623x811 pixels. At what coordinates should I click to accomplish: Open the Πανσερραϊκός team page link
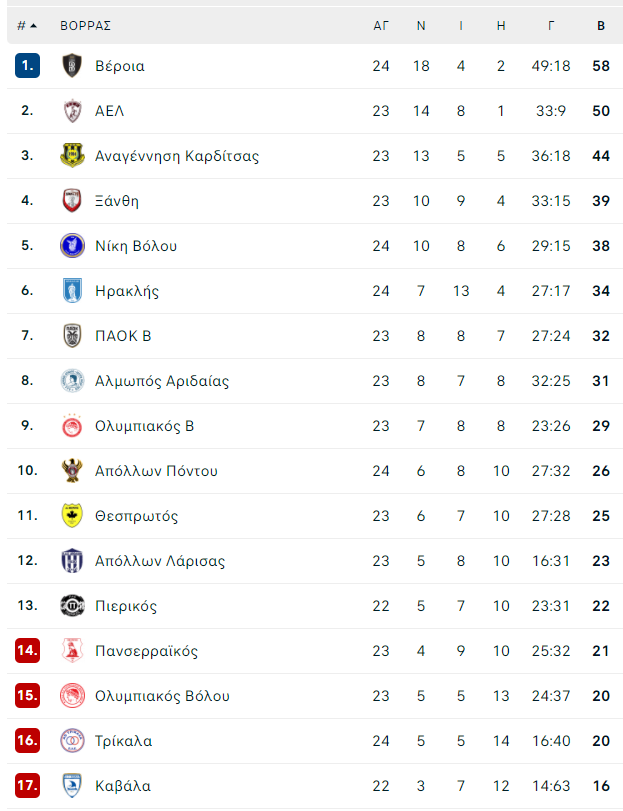tap(146, 651)
